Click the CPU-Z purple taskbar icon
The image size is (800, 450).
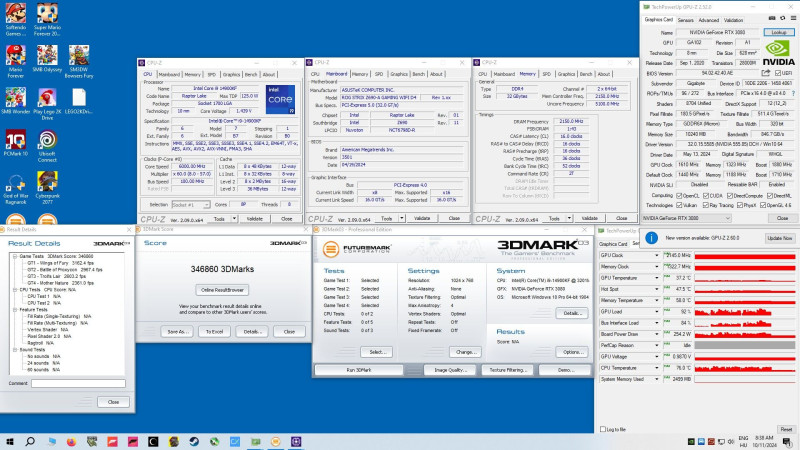tap(296, 441)
